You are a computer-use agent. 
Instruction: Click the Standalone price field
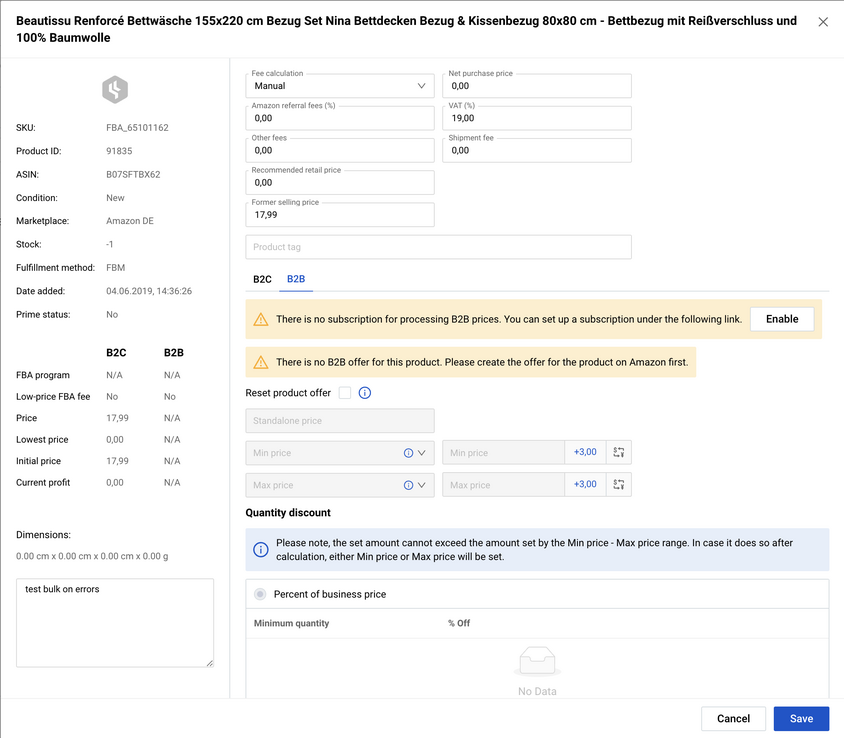tap(340, 421)
